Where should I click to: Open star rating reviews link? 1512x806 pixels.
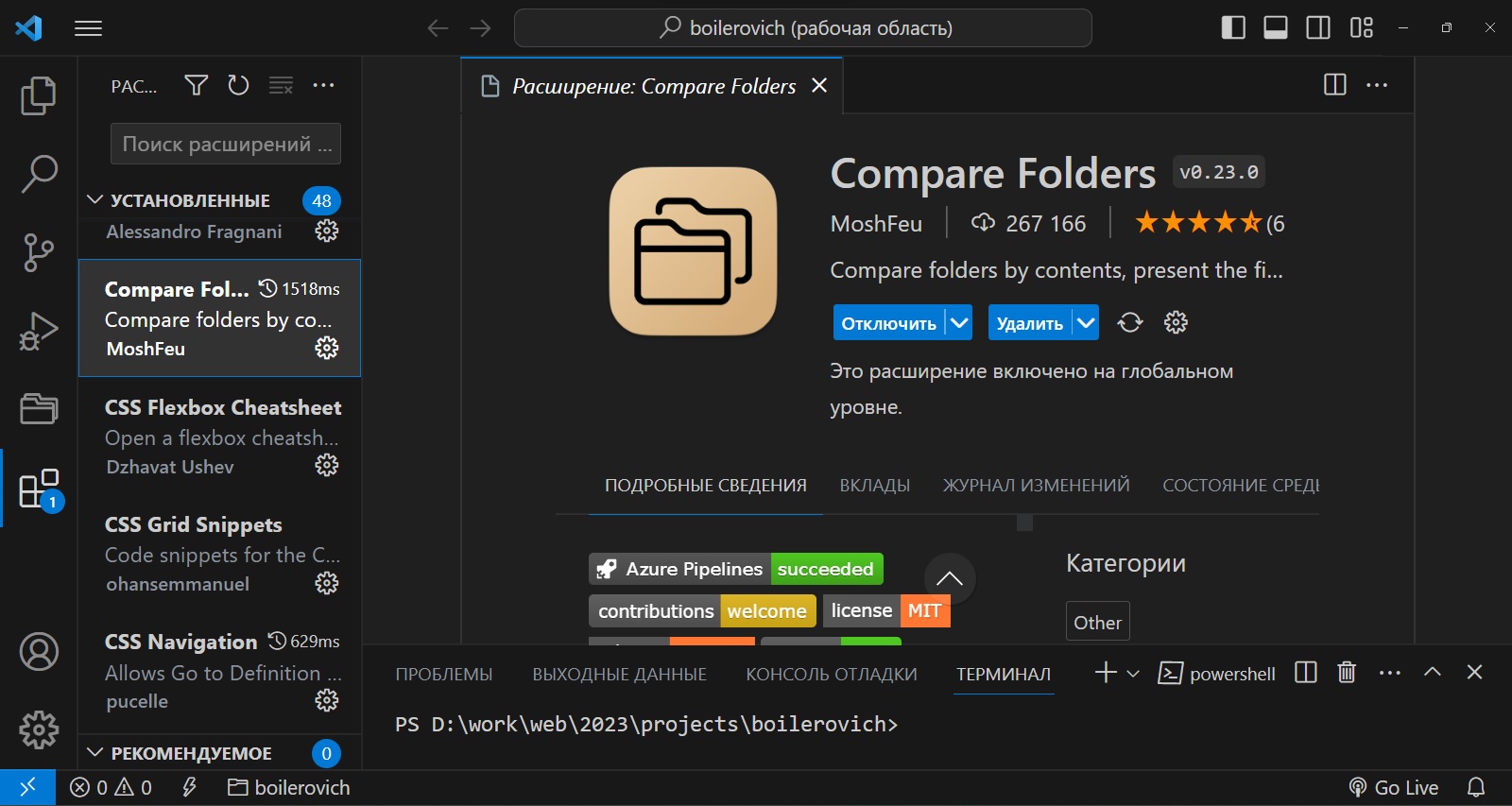1210,223
